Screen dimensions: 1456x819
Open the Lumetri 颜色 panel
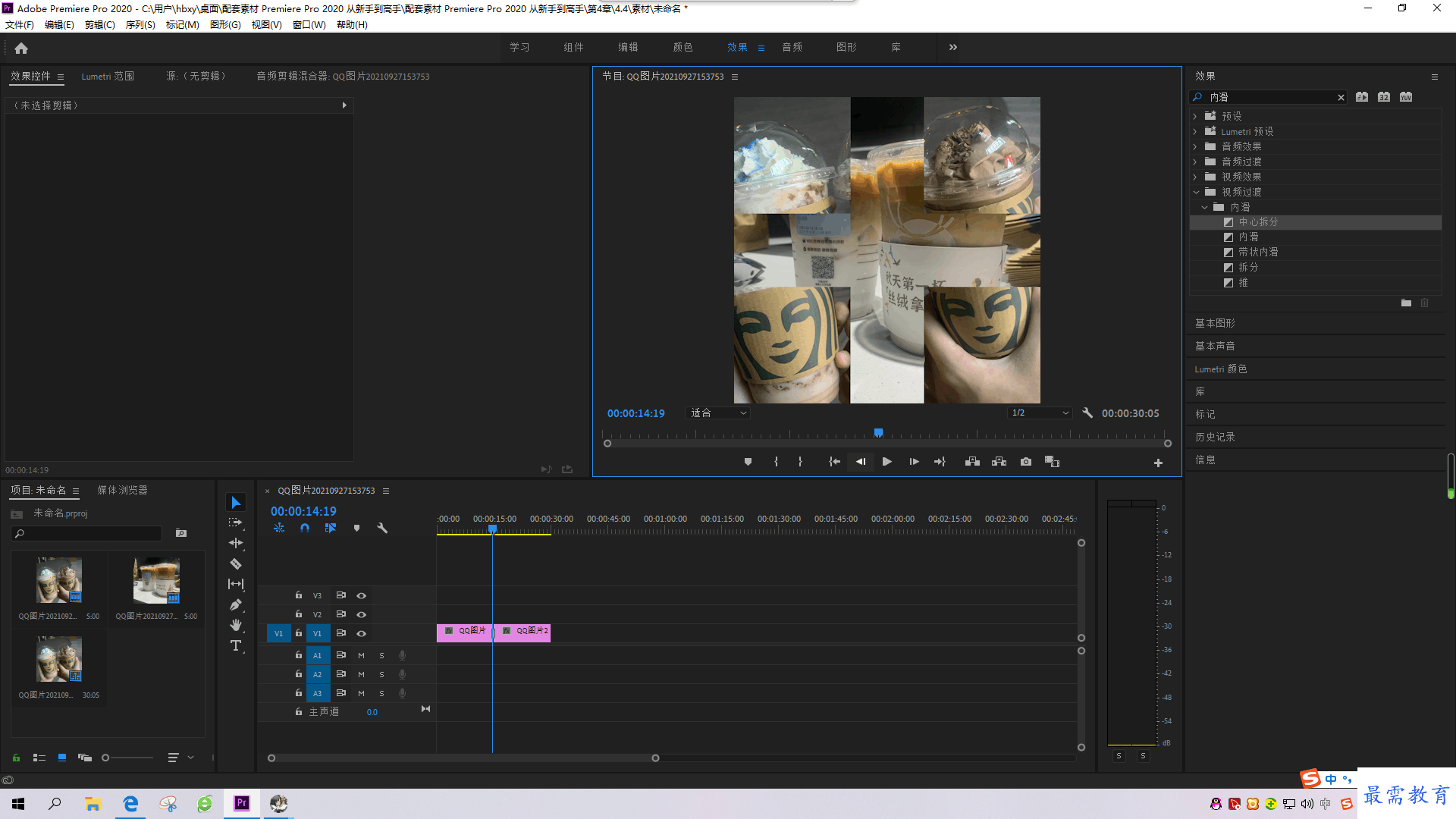click(x=1220, y=369)
